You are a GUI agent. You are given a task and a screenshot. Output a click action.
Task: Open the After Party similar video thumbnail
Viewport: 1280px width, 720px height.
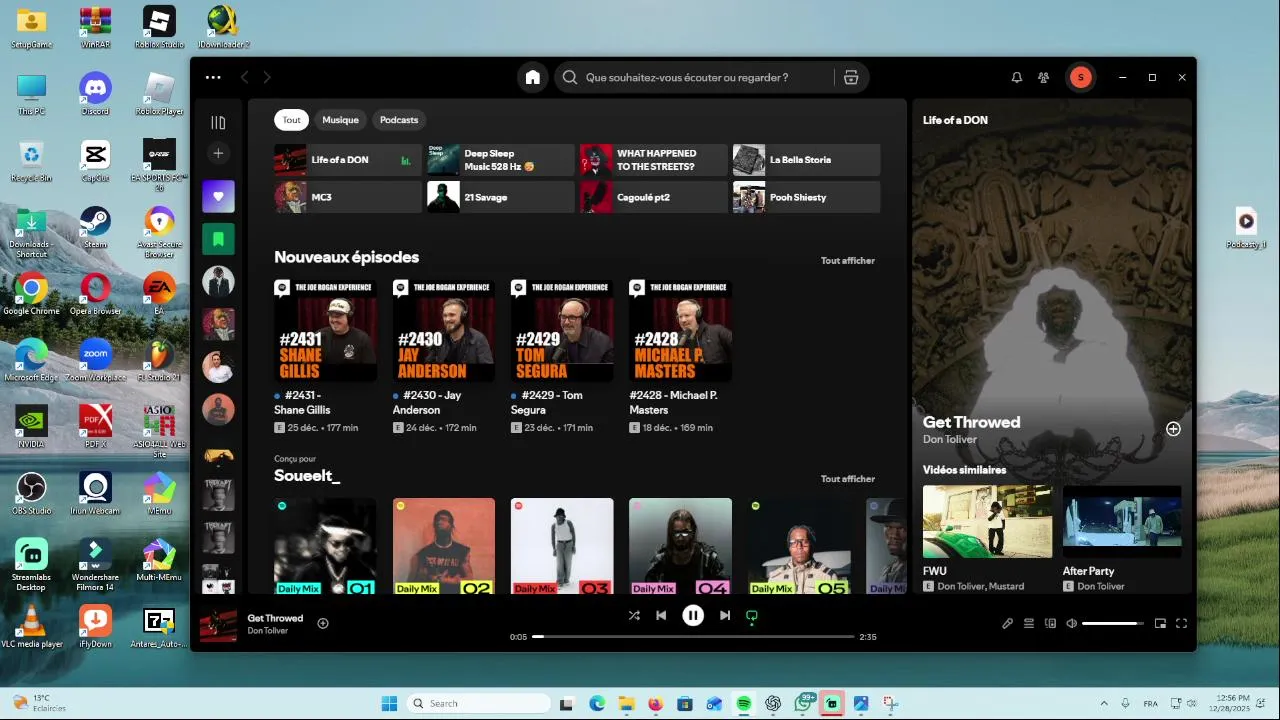(x=1122, y=522)
